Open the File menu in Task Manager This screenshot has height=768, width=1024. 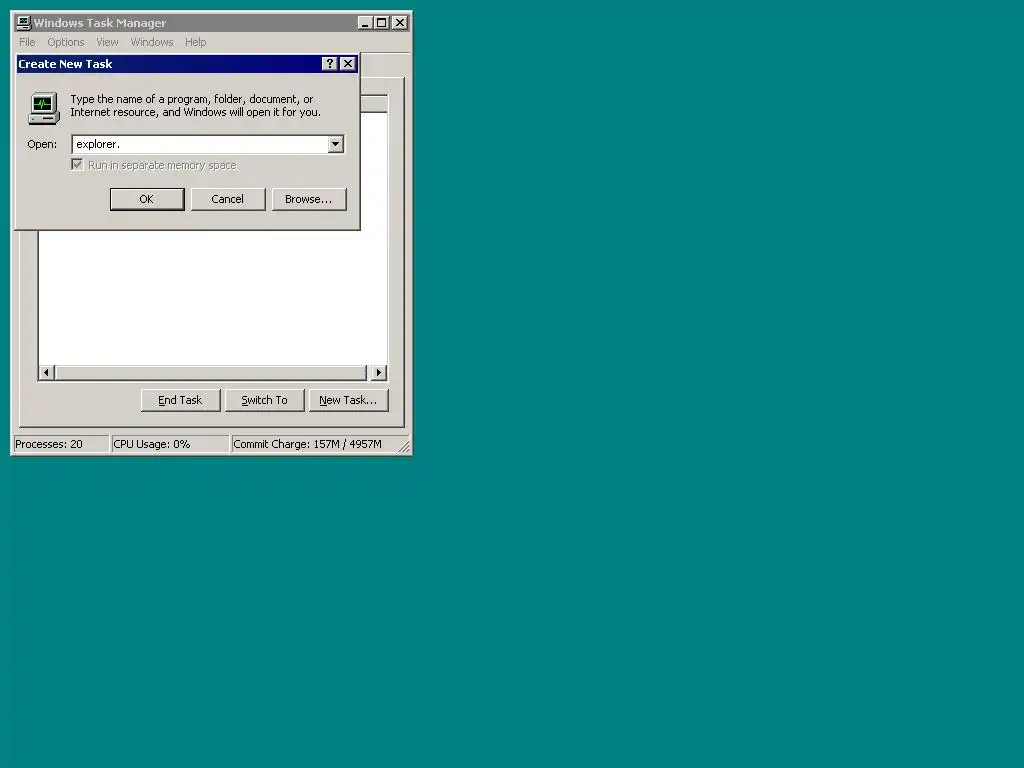(27, 42)
